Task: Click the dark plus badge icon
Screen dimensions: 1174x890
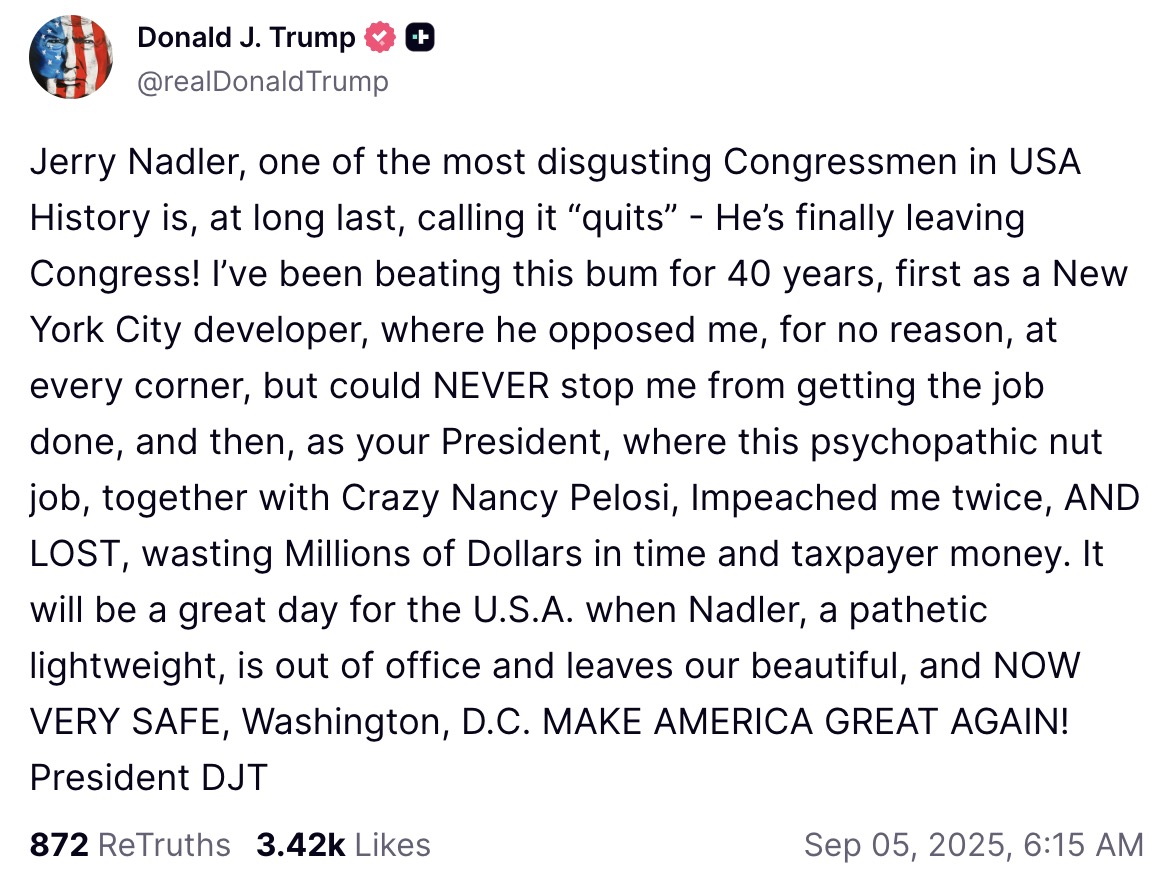Action: point(420,38)
